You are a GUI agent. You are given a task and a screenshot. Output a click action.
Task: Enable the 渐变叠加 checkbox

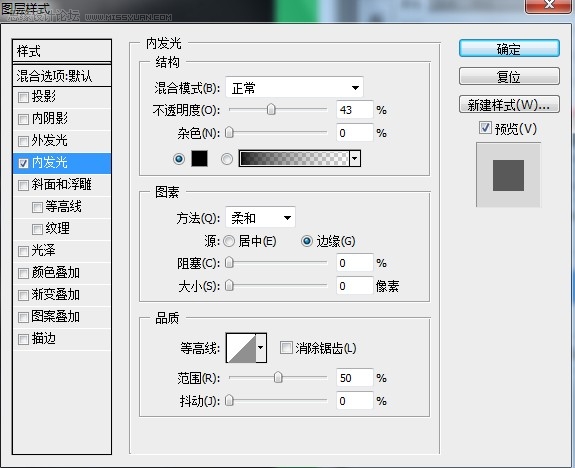tap(23, 295)
